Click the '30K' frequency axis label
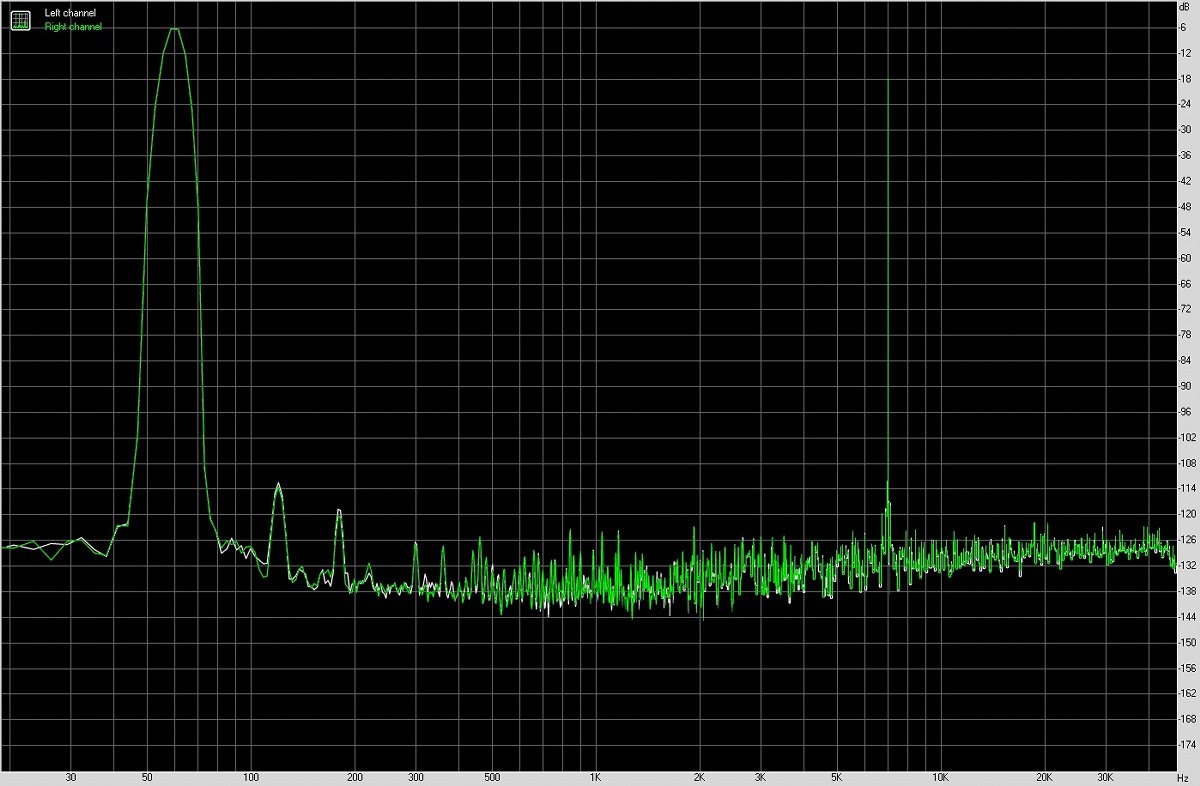 1105,777
